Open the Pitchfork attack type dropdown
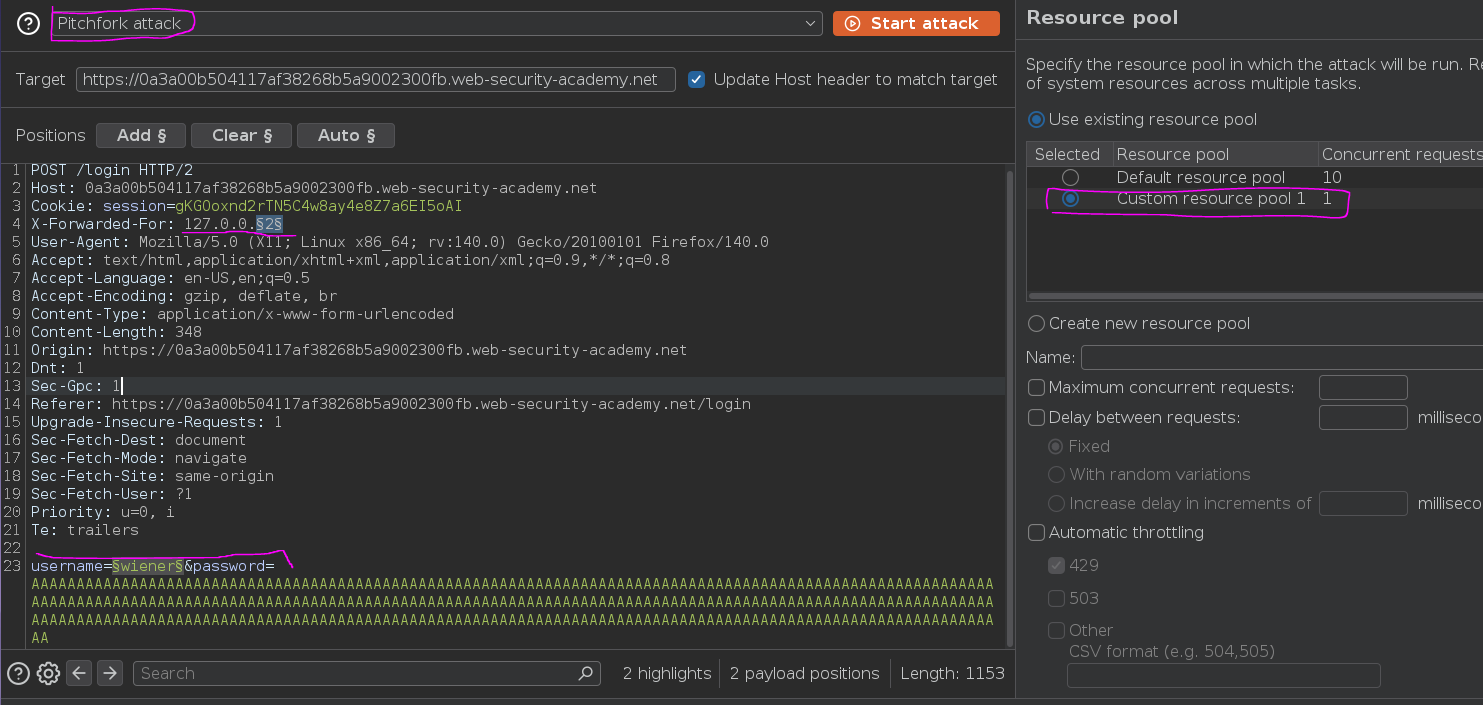This screenshot has width=1483, height=705. pyautogui.click(x=437, y=23)
